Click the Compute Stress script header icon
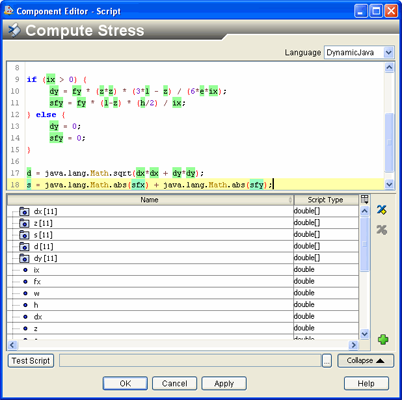 [x=14, y=30]
